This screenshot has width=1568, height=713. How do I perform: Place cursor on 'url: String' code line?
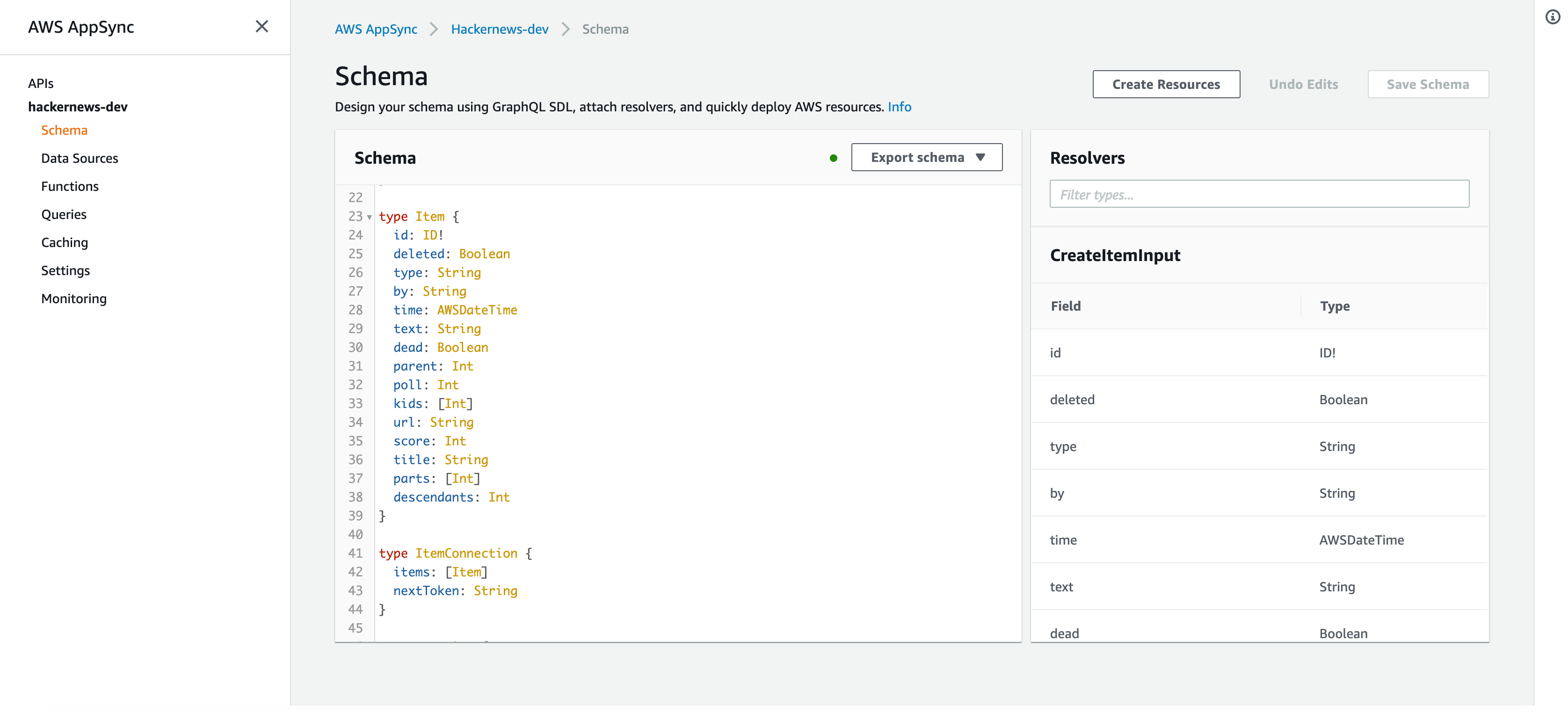[x=433, y=422]
